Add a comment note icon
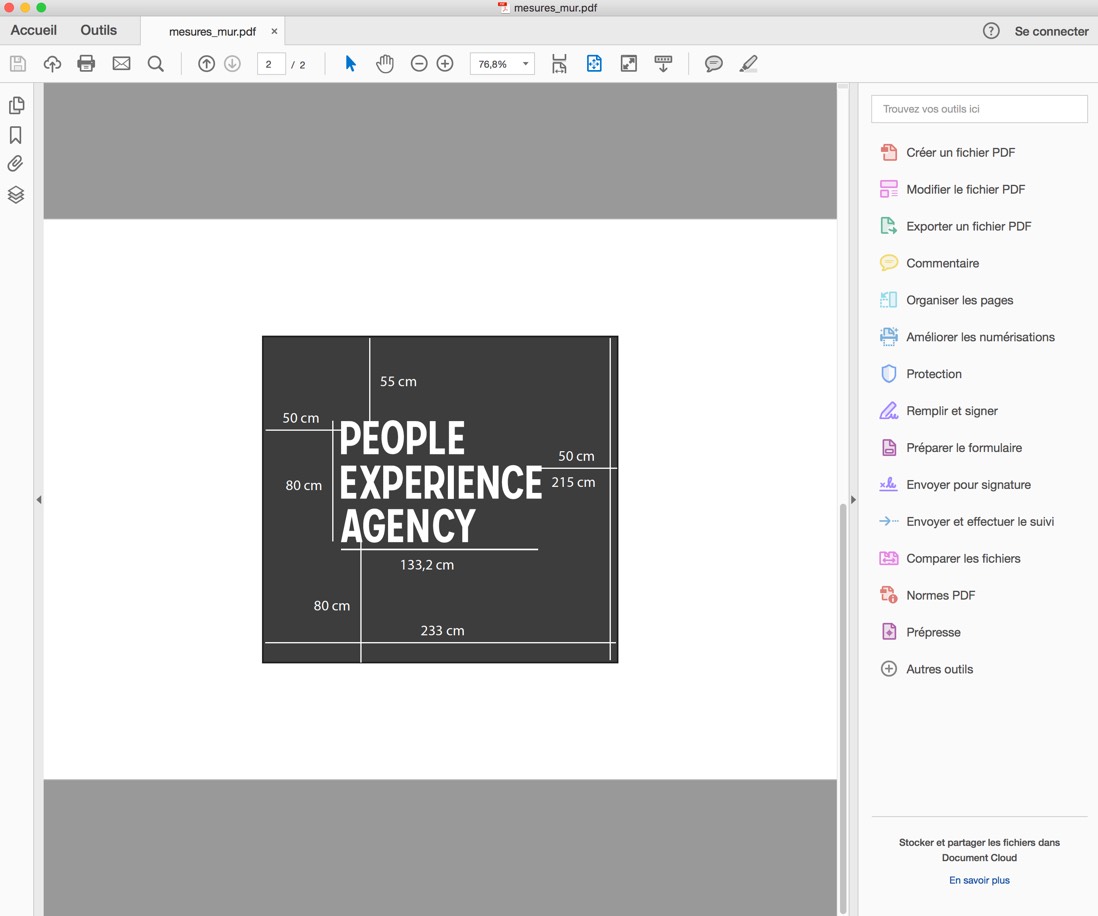The height and width of the screenshot is (916, 1098). pos(714,64)
